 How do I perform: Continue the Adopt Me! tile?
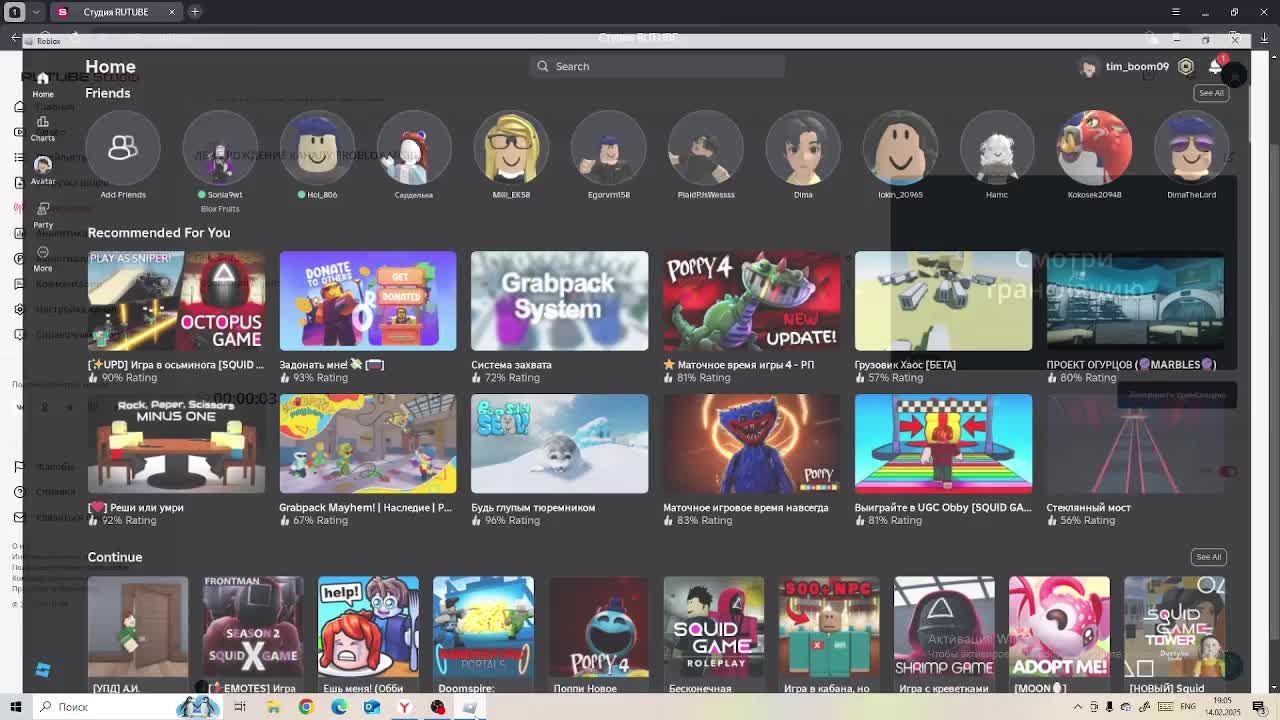point(1059,627)
